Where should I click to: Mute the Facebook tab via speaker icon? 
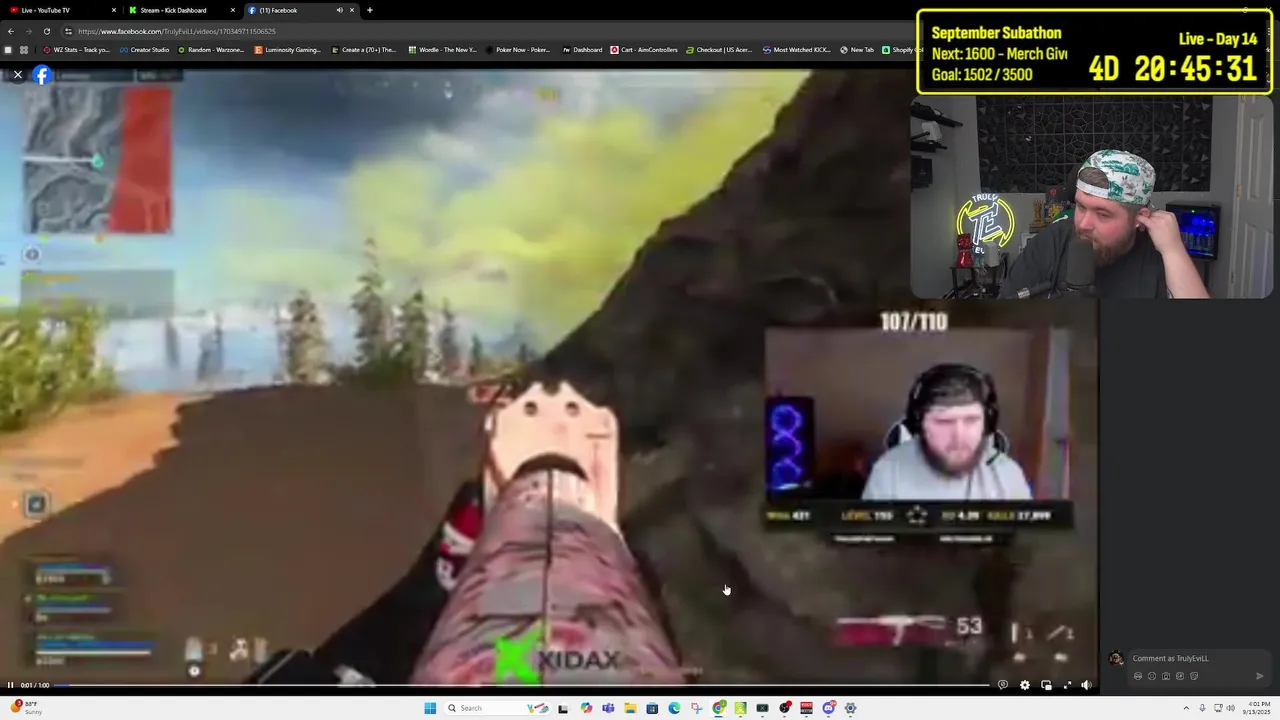(339, 10)
